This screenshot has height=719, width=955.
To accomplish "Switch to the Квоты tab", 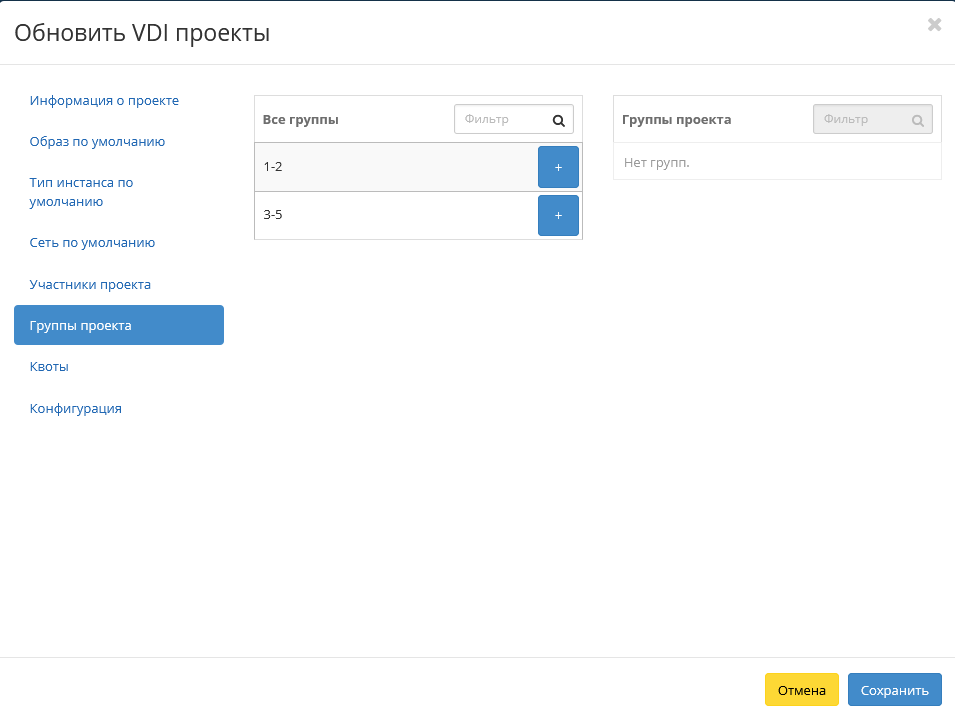I will click(49, 366).
